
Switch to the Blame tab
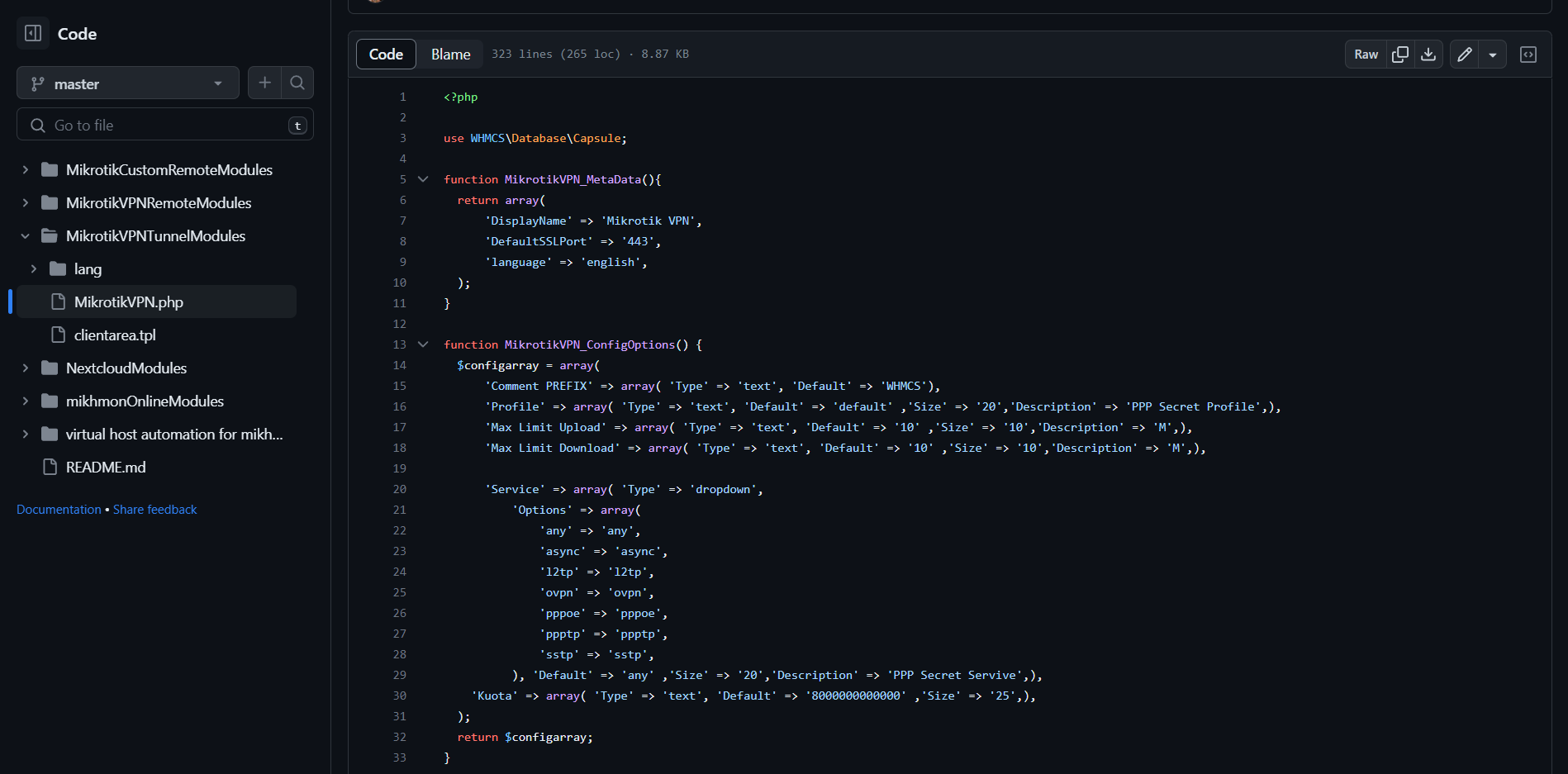tap(450, 55)
